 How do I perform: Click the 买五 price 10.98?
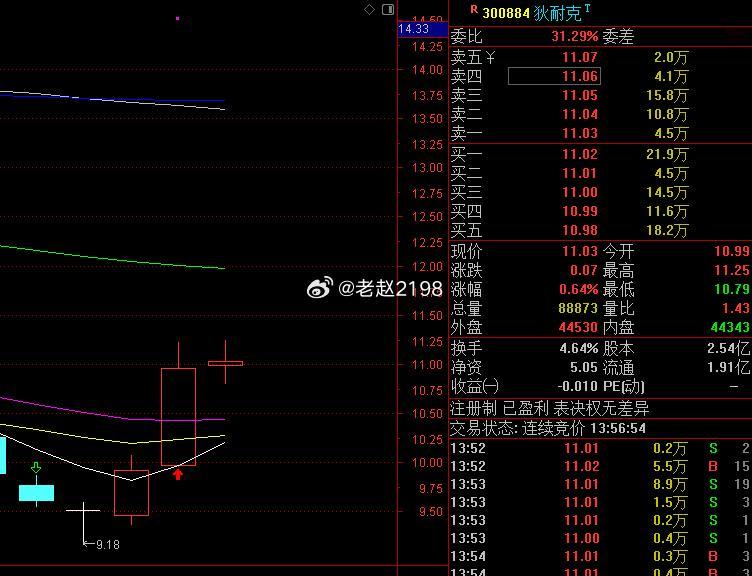[x=580, y=230]
